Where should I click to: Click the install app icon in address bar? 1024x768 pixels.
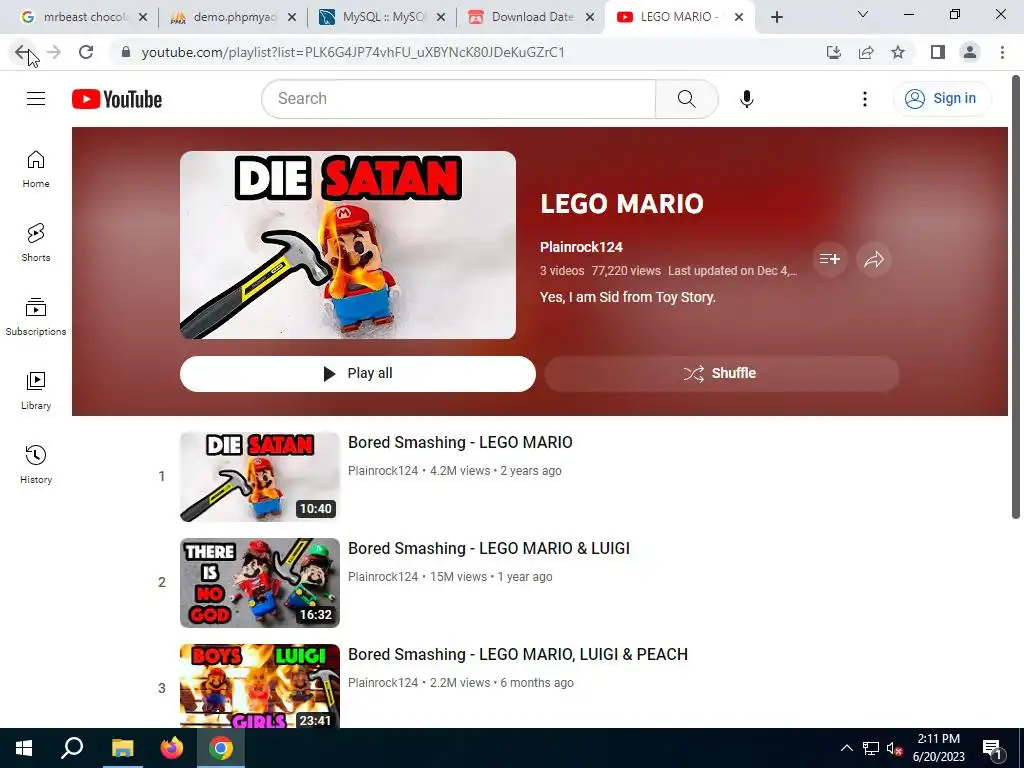coord(833,52)
